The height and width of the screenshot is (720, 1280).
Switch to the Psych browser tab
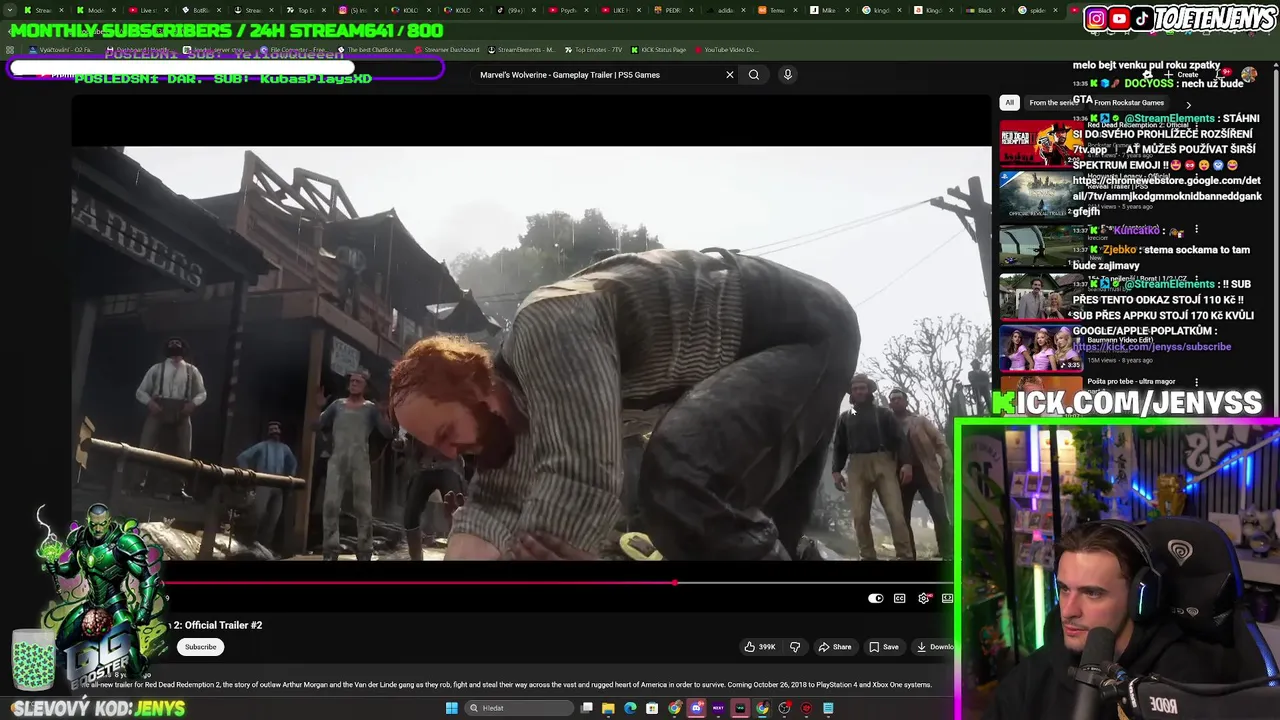569,10
